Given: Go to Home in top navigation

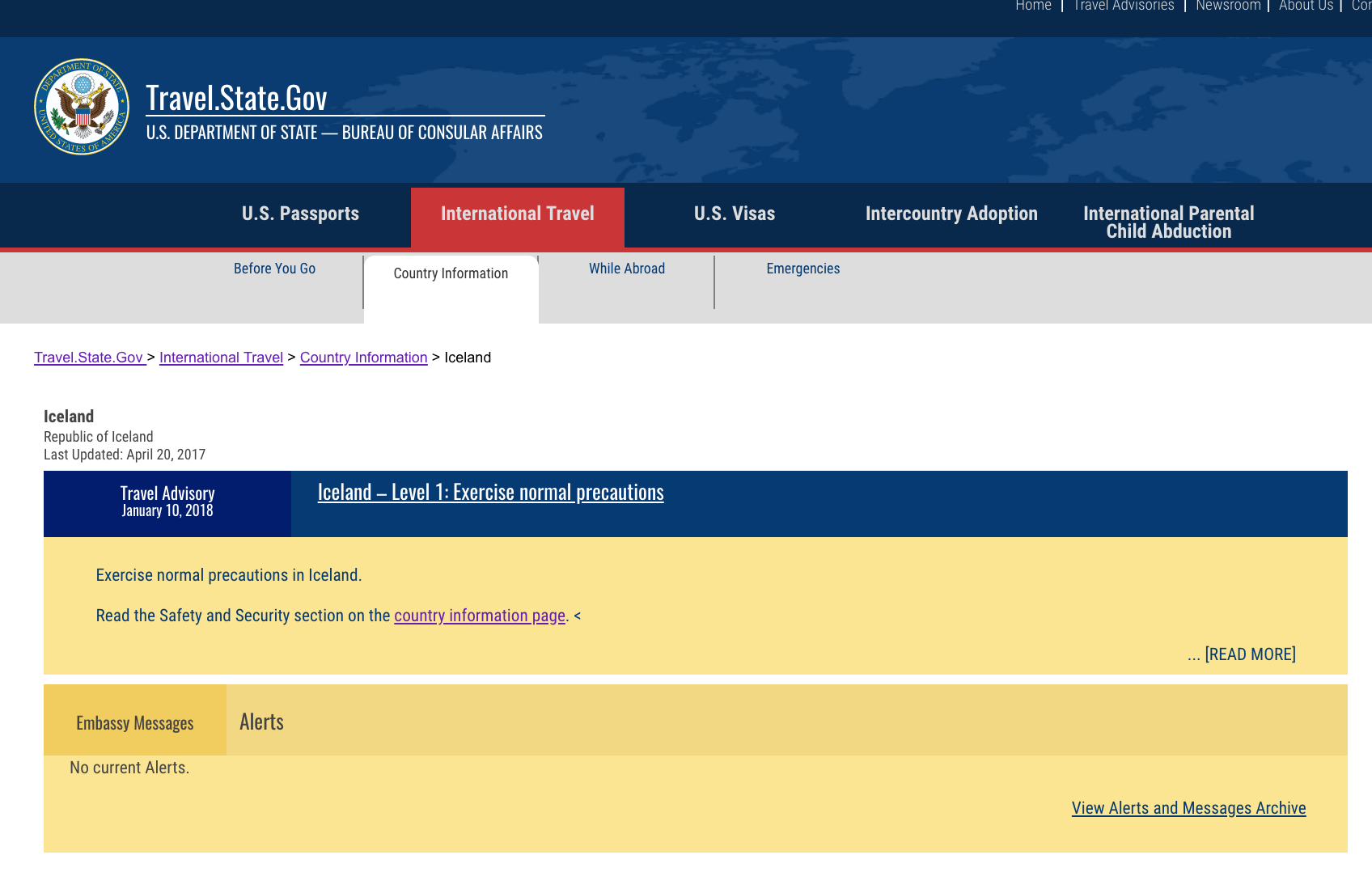Looking at the screenshot, I should tap(1033, 6).
